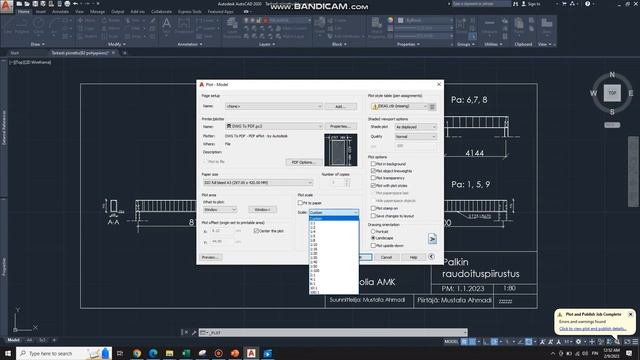
Task: Choose 1:1 in the scale list
Action: (334, 223)
